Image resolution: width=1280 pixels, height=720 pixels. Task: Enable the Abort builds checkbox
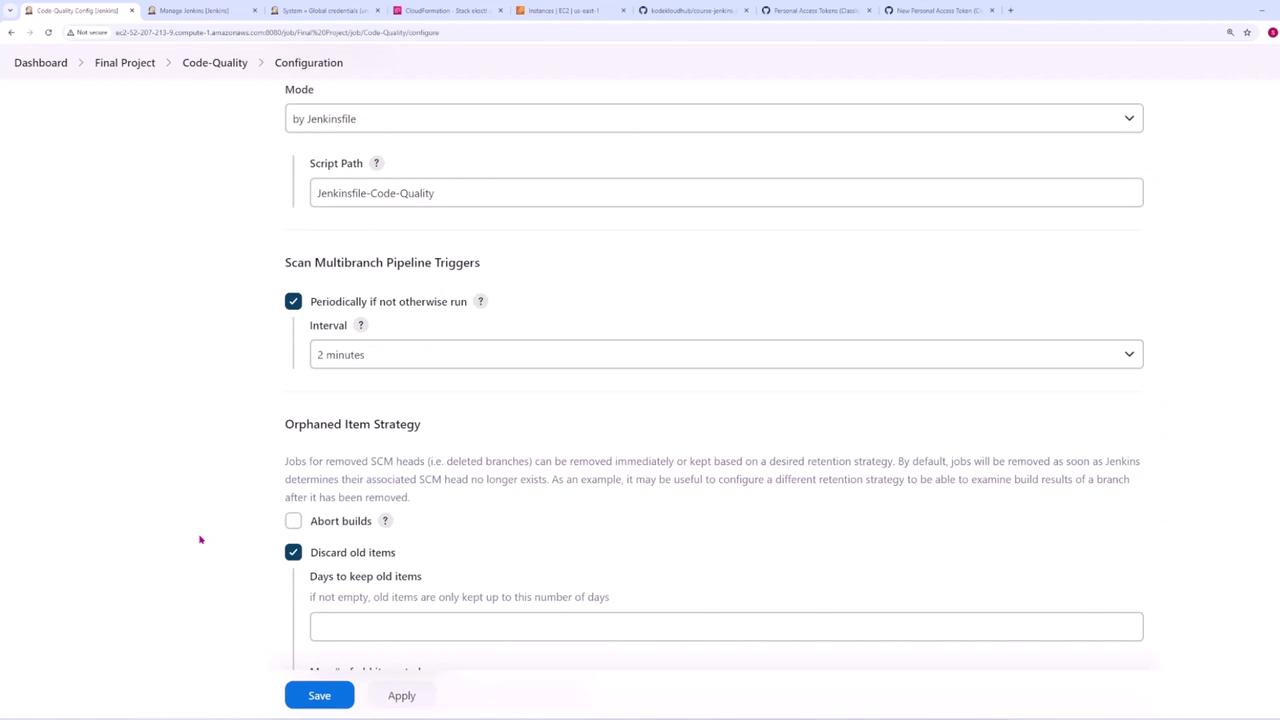tap(293, 521)
